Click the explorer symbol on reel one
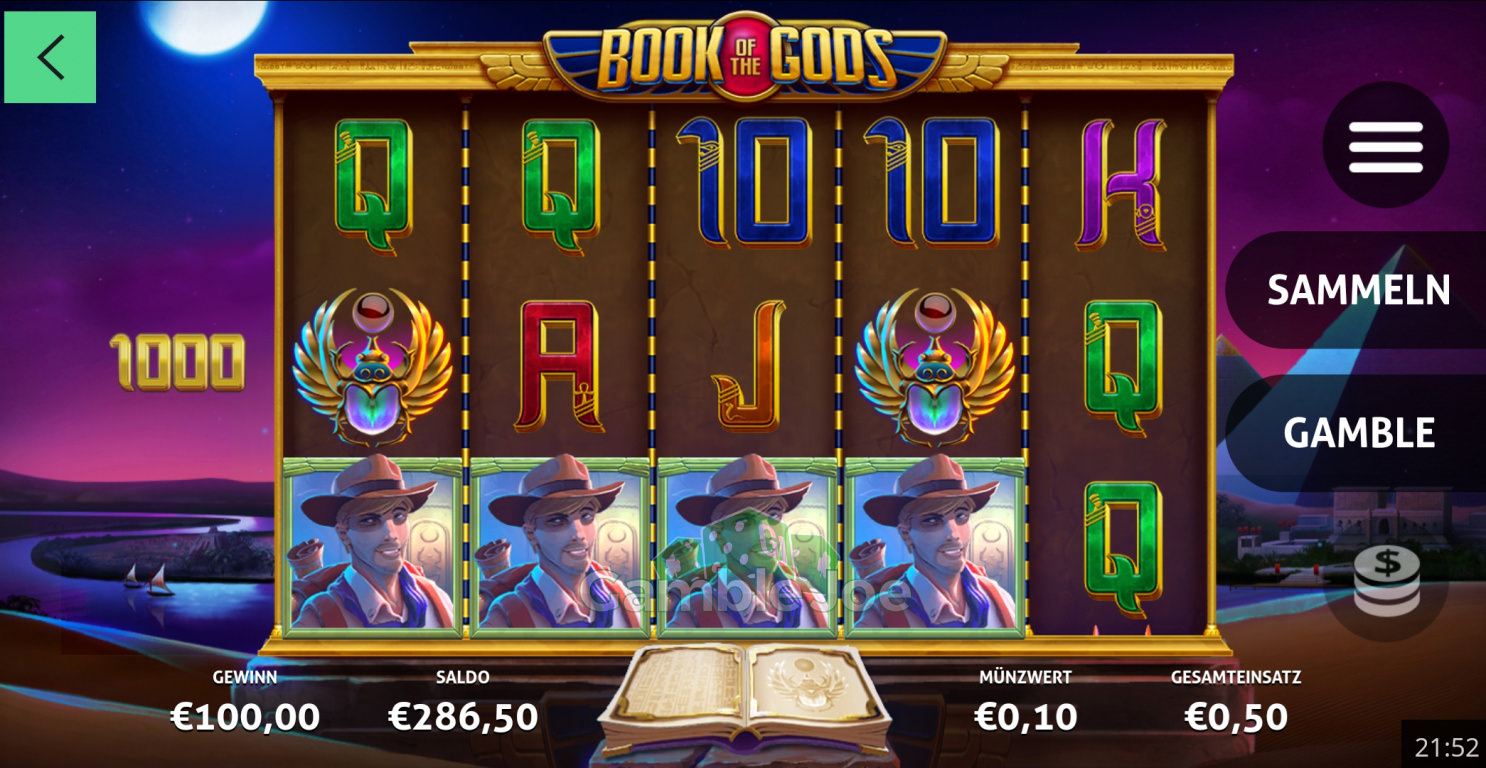 [372, 546]
